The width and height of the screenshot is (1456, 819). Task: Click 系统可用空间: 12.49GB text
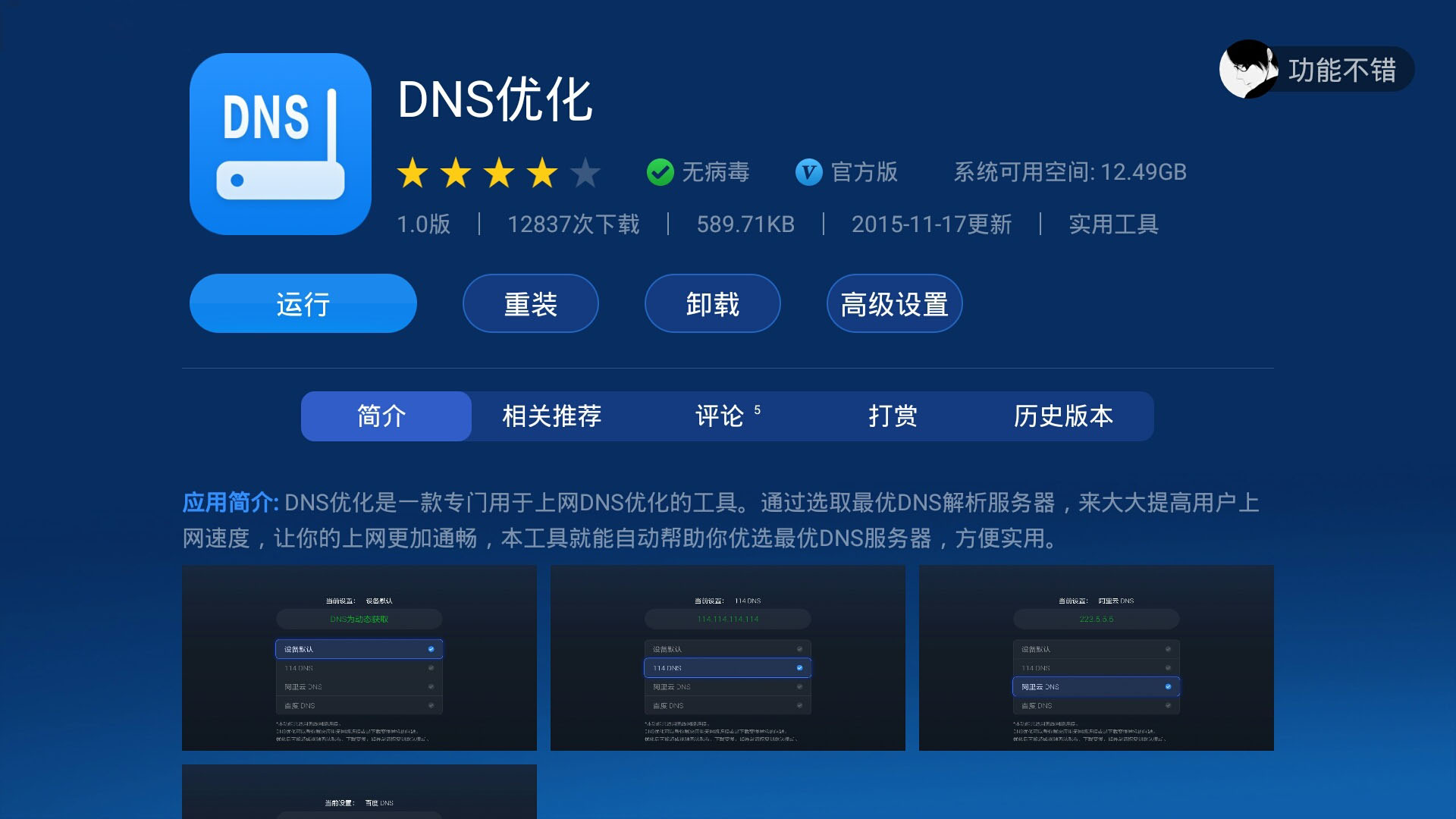click(x=1070, y=172)
